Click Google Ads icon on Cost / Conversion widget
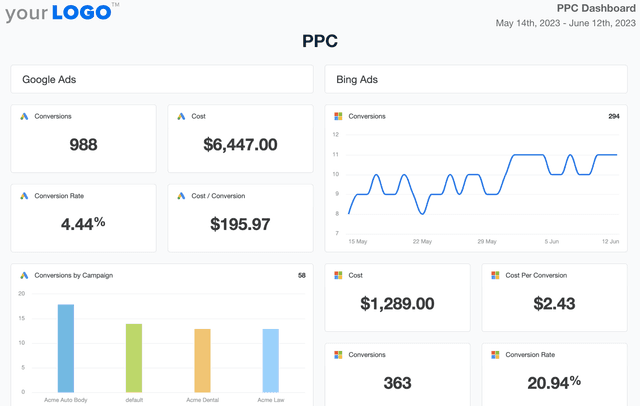The image size is (640, 406). coord(181,196)
